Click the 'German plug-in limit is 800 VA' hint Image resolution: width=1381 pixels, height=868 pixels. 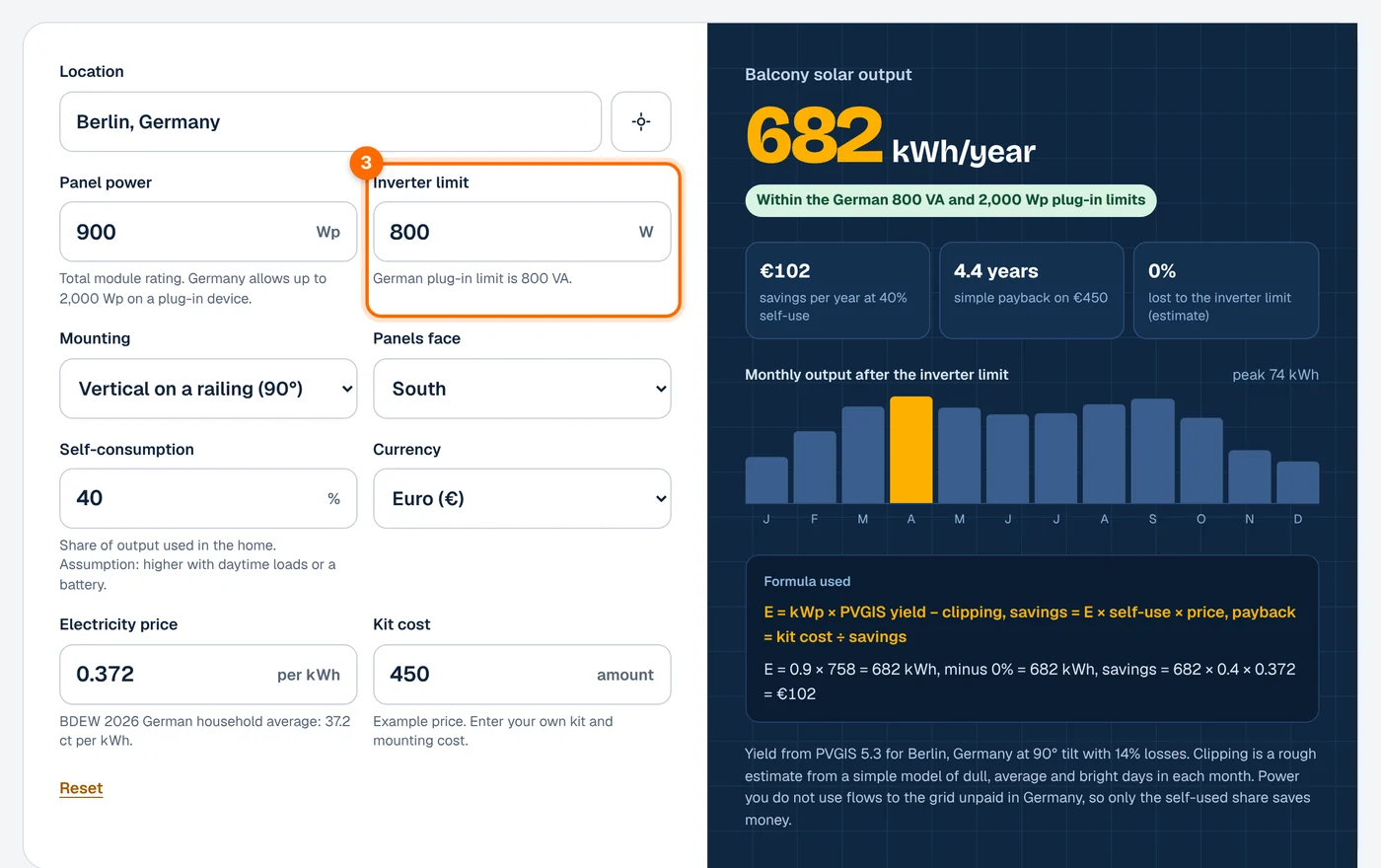point(472,278)
